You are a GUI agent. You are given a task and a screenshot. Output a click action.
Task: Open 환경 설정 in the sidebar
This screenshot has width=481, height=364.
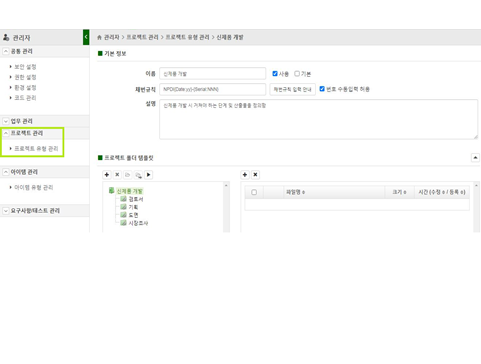click(25, 87)
